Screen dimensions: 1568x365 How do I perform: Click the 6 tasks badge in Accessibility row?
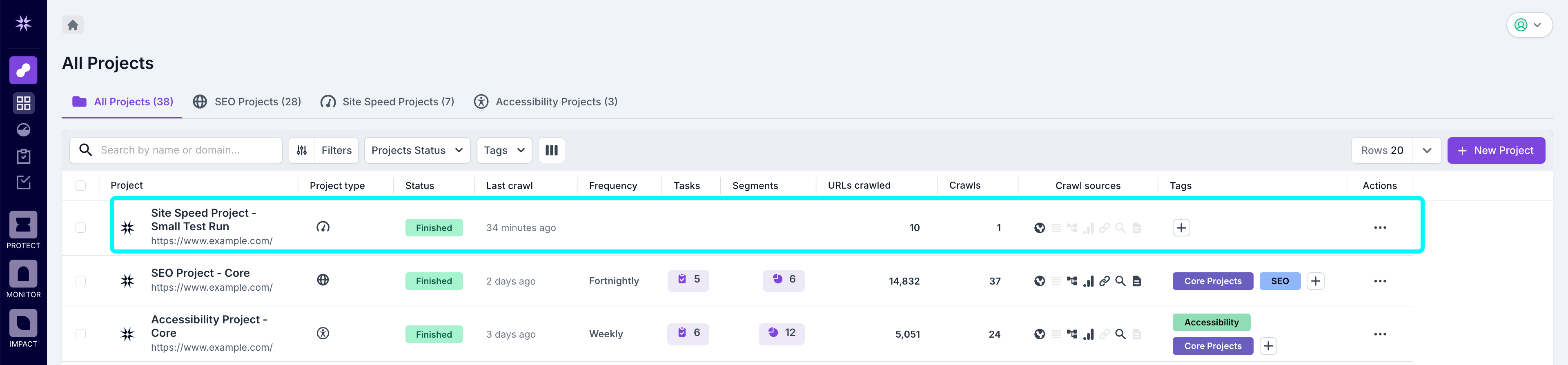[688, 334]
